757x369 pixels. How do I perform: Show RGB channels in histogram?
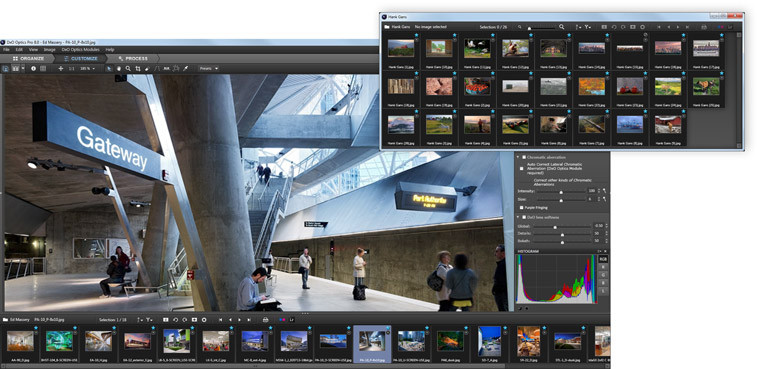coord(603,259)
